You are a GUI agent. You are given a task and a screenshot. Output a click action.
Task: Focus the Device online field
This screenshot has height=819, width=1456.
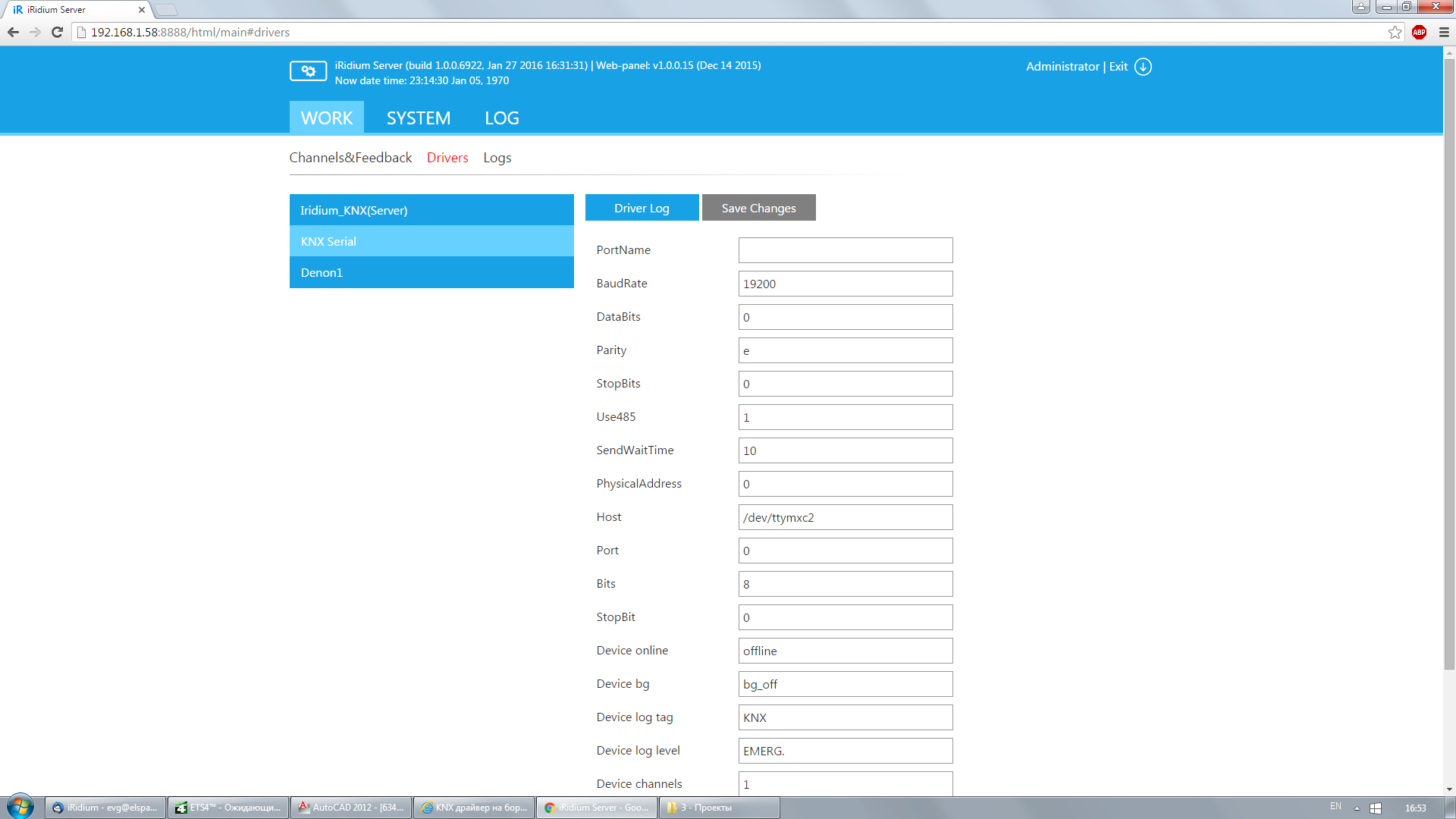846,651
